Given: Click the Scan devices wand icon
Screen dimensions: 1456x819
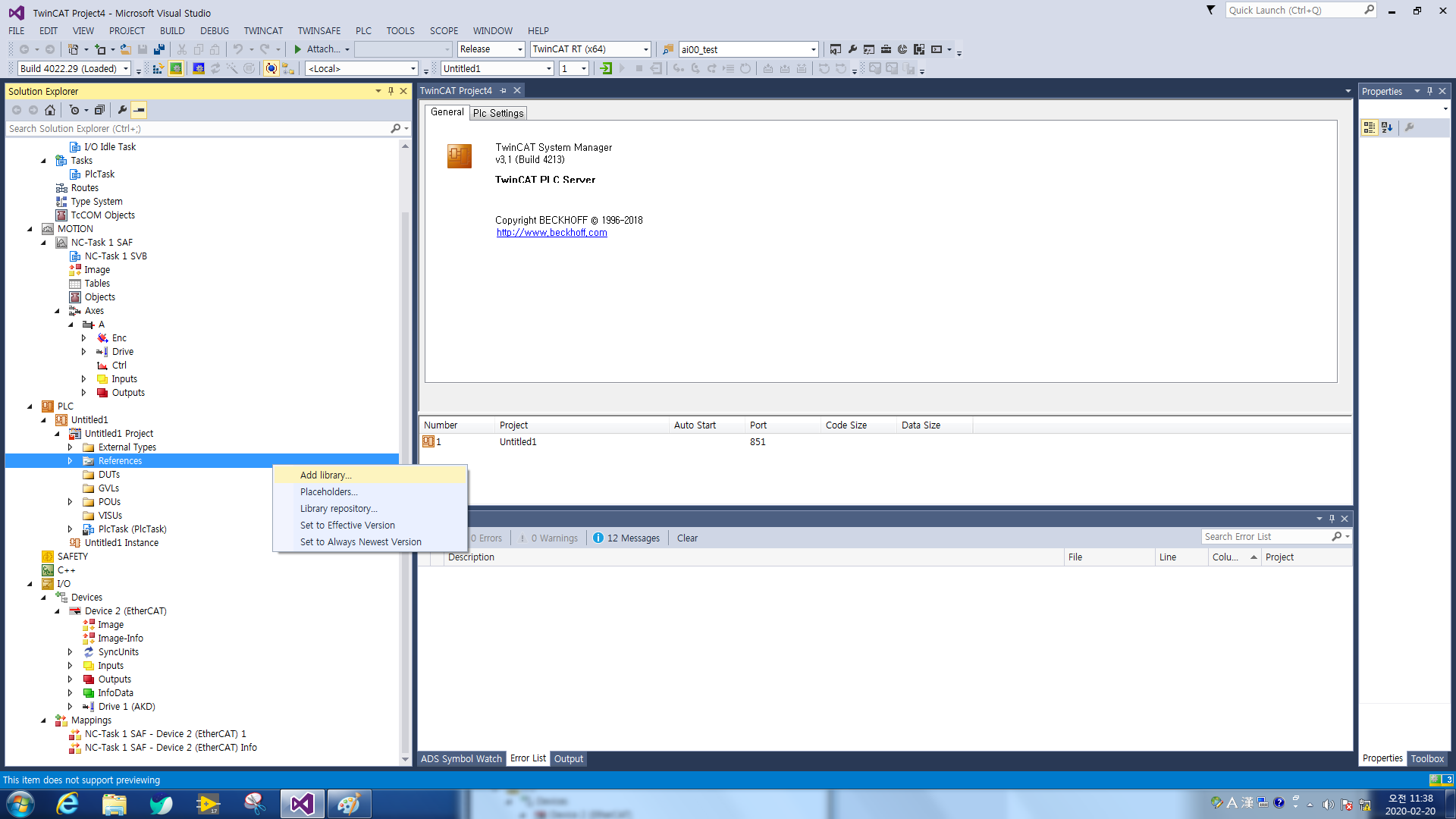Looking at the screenshot, I should point(232,69).
